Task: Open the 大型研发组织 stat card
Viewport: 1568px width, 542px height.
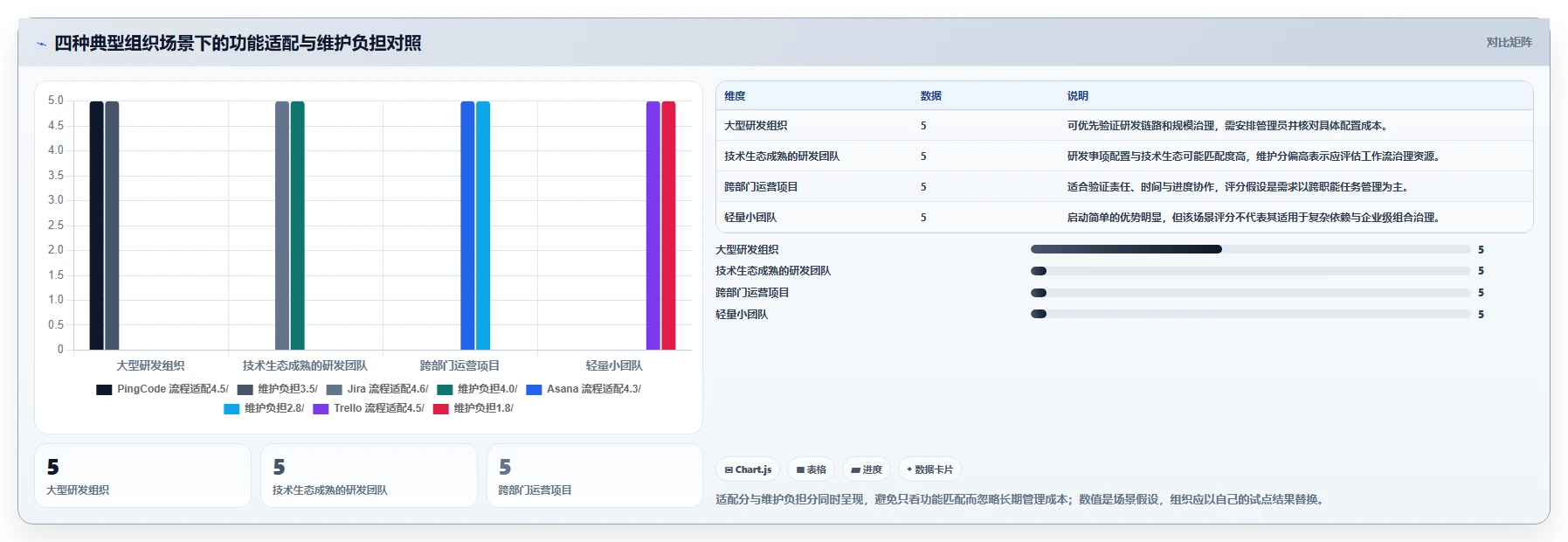Action: tap(142, 476)
